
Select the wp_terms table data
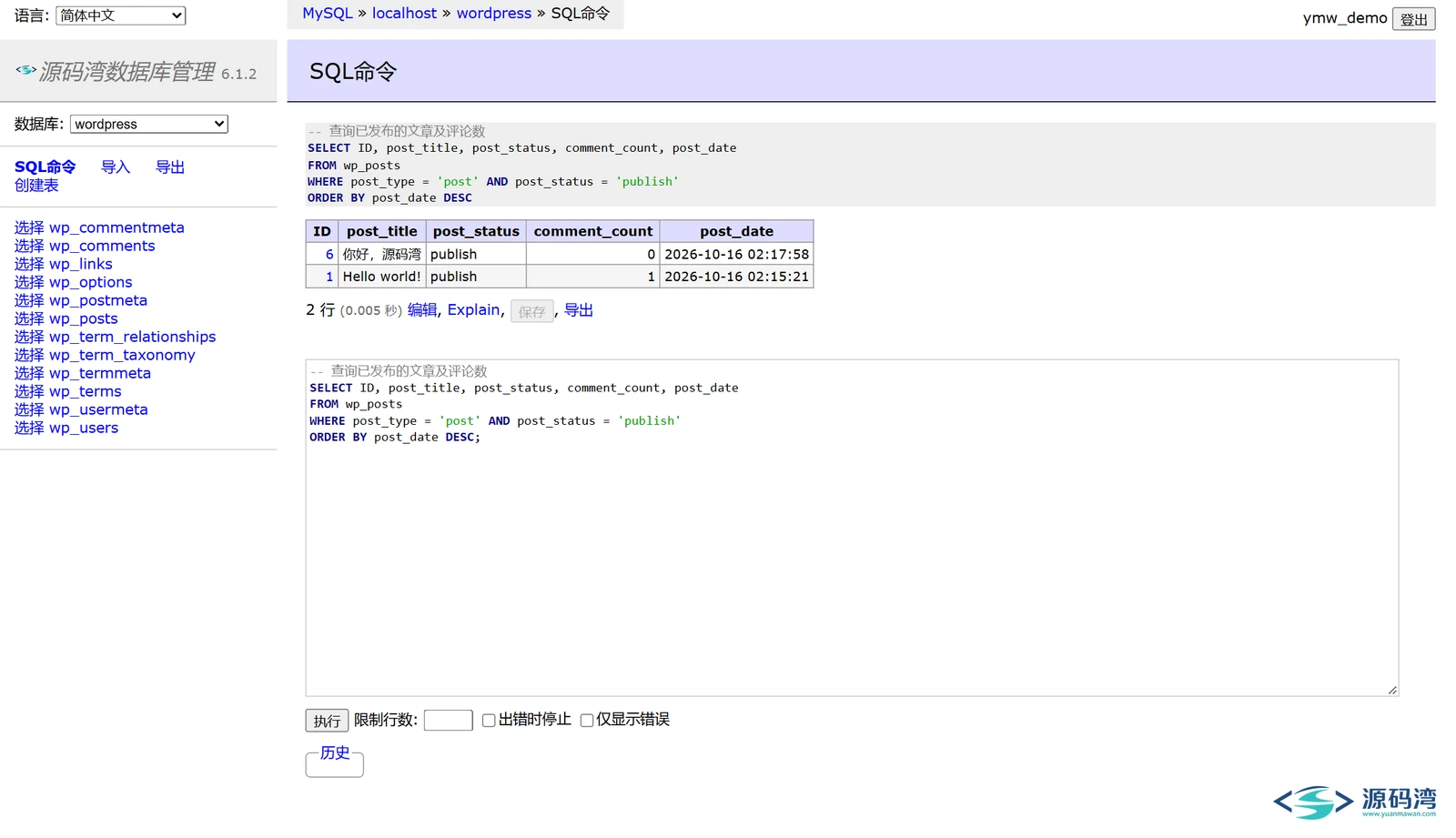(x=29, y=391)
